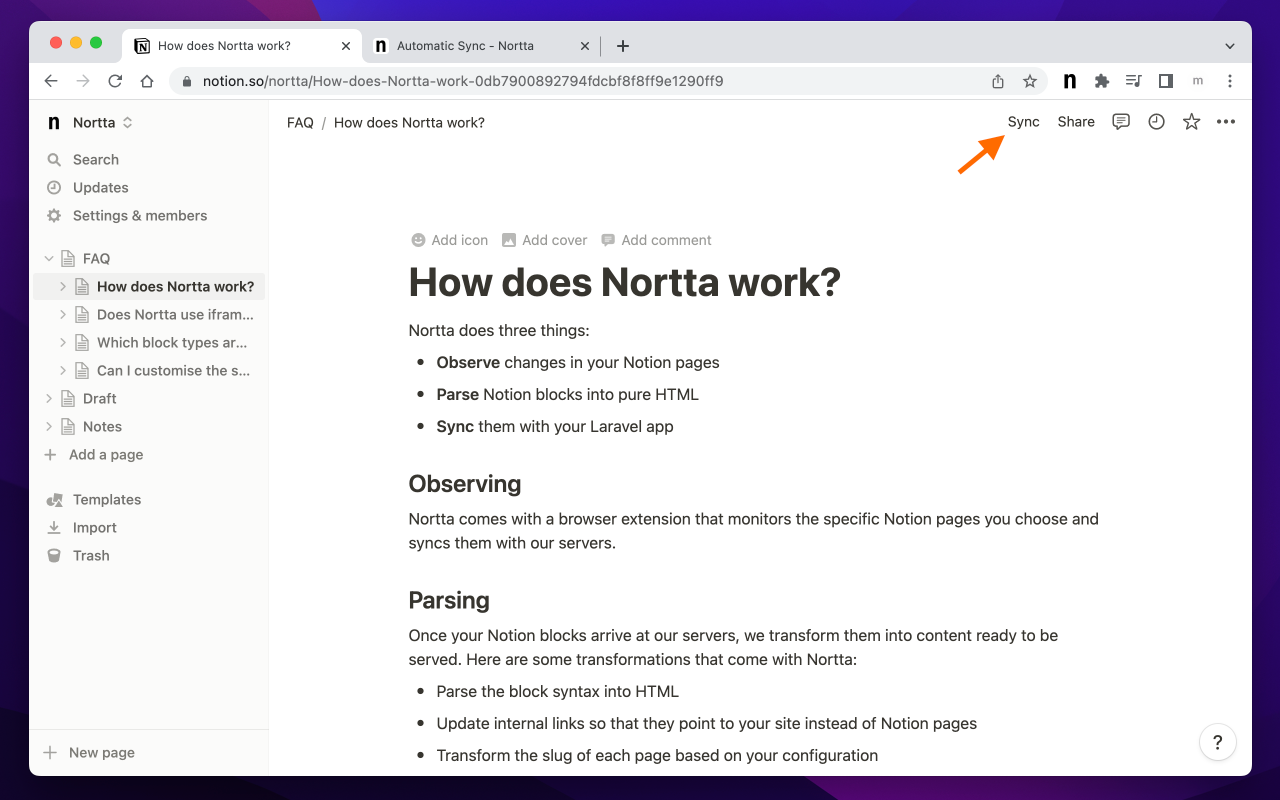
Task: Click Add comment above the title
Action: click(x=656, y=240)
